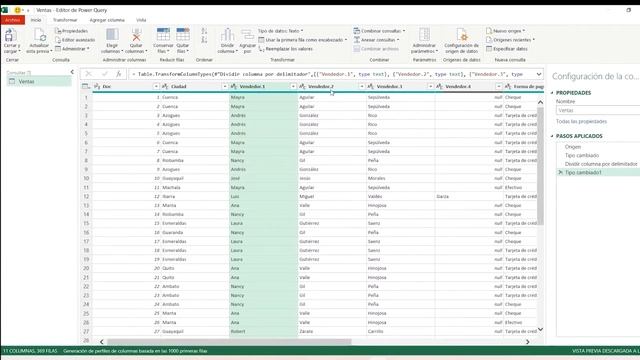Edit the Nombre field with Ventas
This screenshot has width=640, height=360.
pos(598,110)
